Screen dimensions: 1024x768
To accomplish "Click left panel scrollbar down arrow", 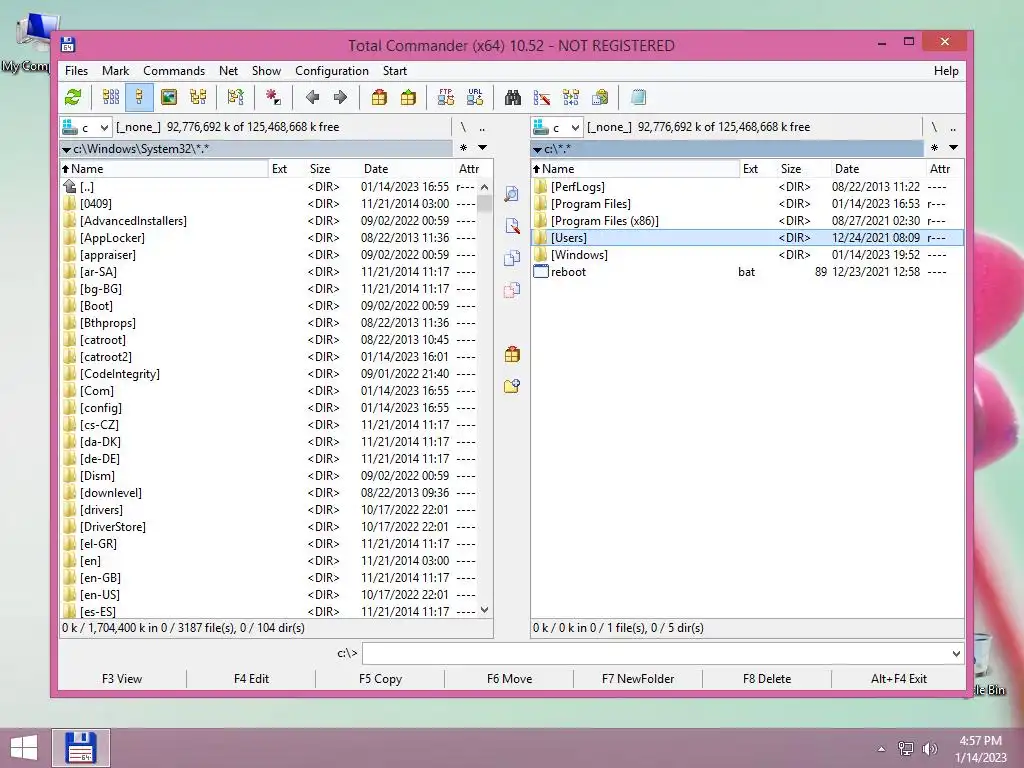I will tap(484, 610).
